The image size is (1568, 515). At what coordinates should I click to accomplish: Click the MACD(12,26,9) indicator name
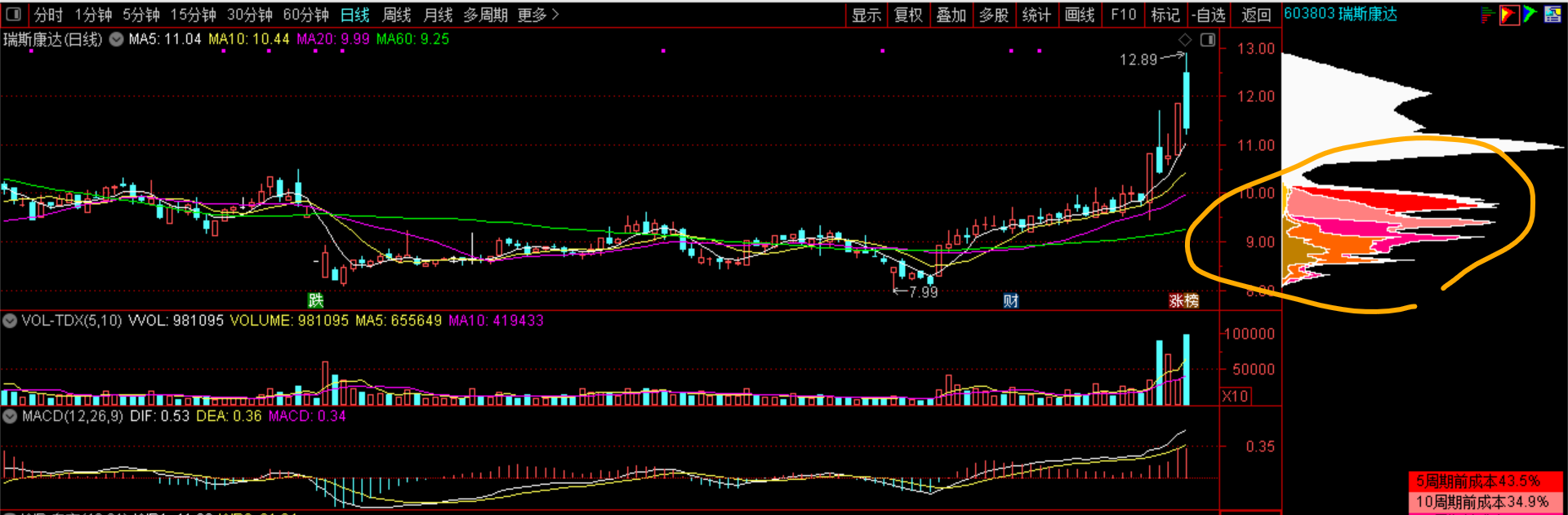[x=73, y=416]
